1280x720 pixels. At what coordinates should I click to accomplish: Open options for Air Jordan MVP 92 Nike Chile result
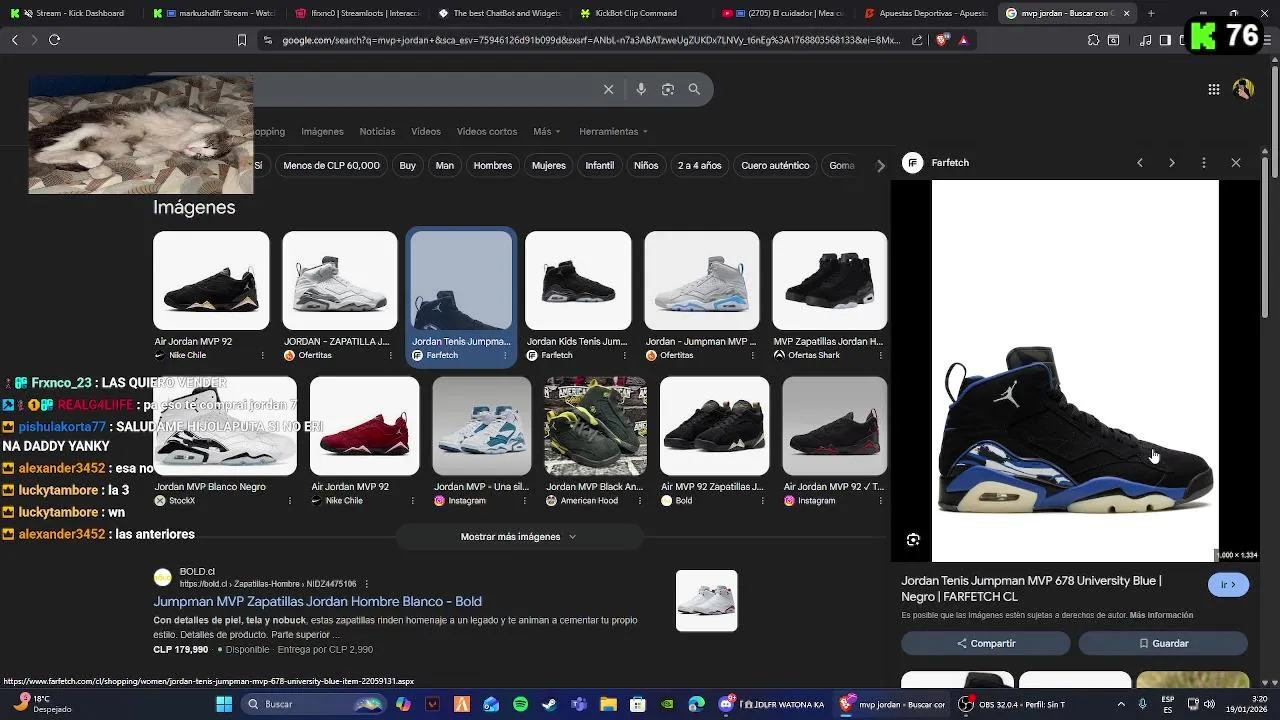[x=263, y=355]
